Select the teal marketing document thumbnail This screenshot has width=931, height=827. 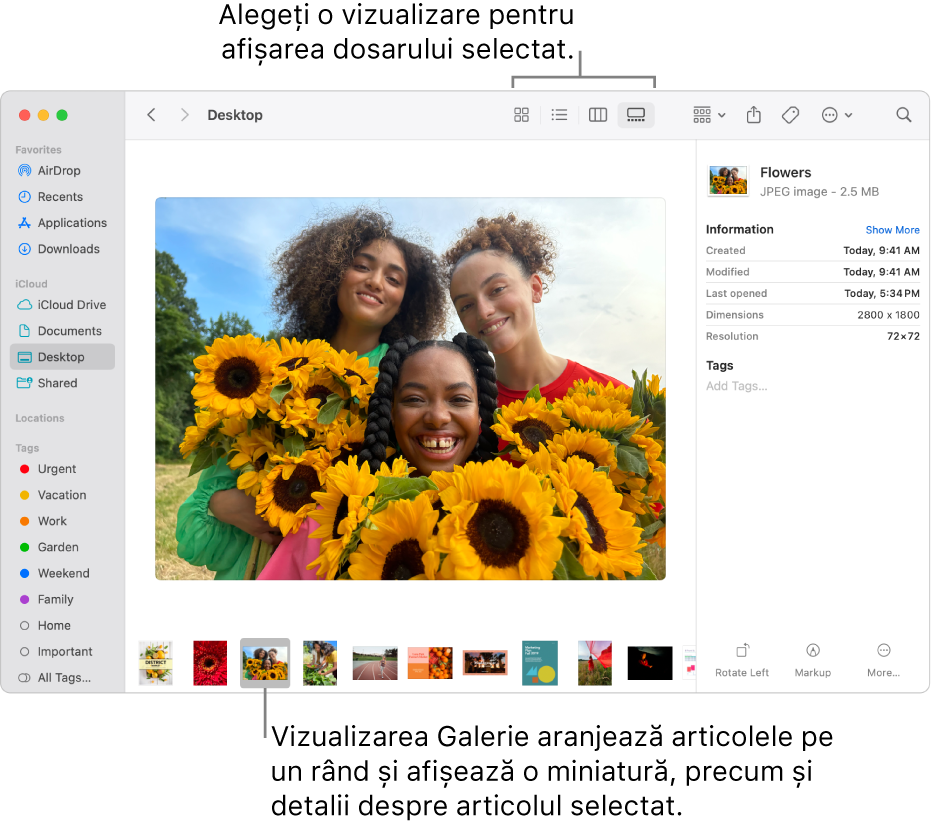click(540, 663)
